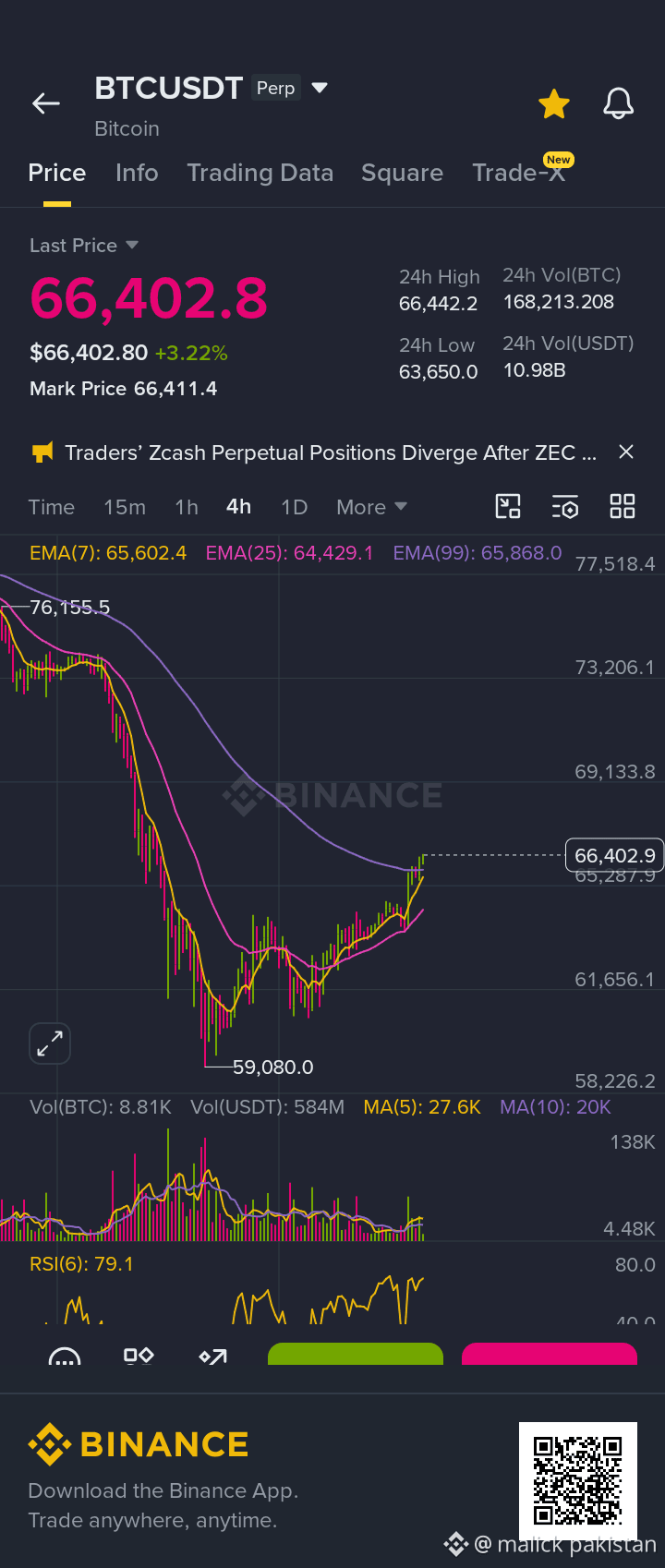The image size is (665, 1568).
Task: Tap the QR code image
Action: pos(578,1480)
